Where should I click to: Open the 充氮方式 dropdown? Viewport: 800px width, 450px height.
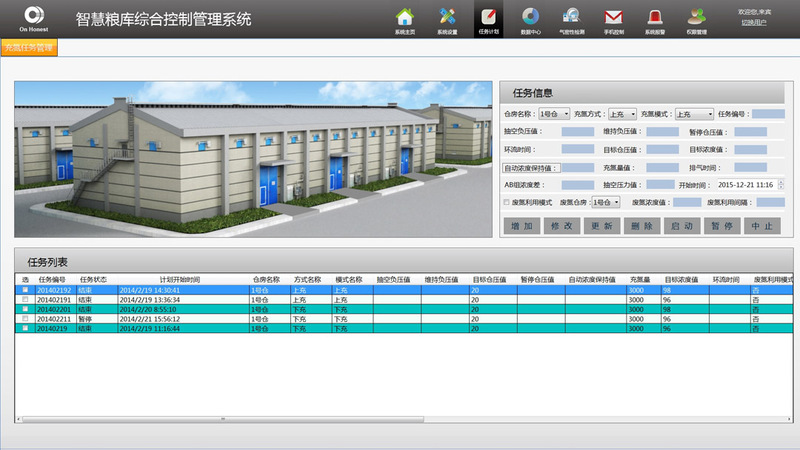point(622,114)
